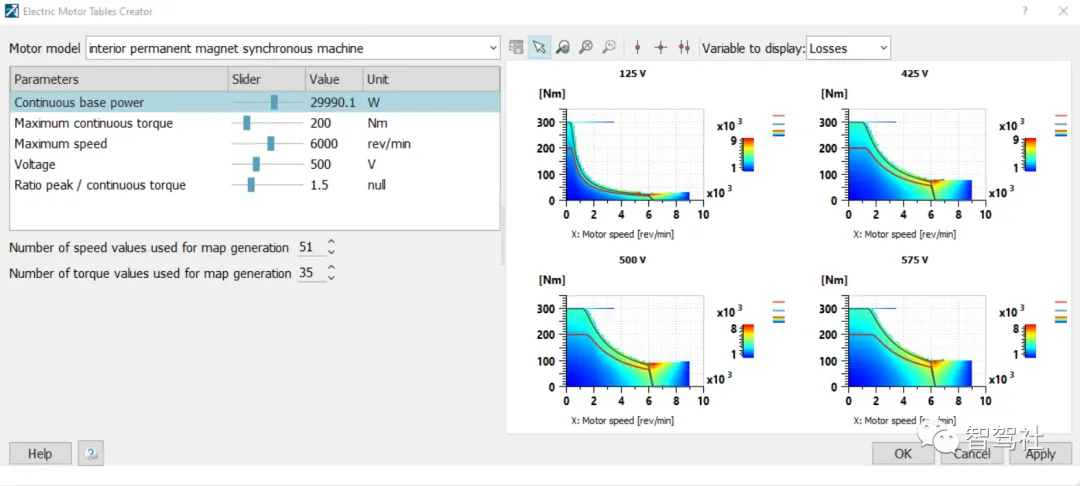
Task: Select the crosshair cursor tool
Action: click(x=661, y=47)
